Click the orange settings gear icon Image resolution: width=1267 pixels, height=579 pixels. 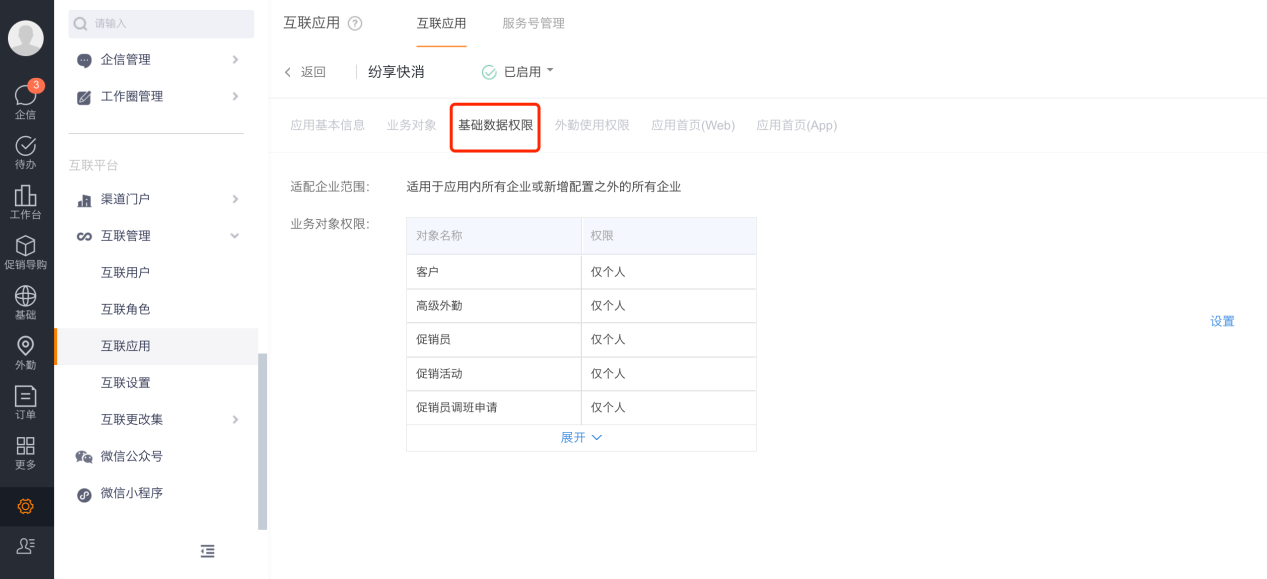pos(26,506)
